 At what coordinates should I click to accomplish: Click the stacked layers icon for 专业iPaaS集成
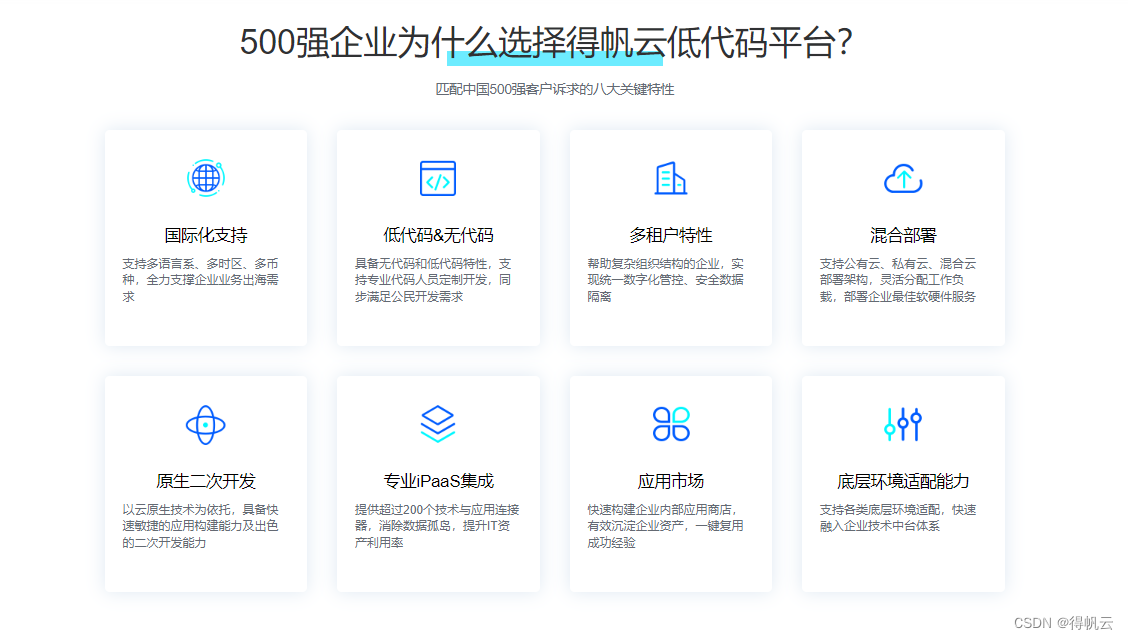click(438, 424)
